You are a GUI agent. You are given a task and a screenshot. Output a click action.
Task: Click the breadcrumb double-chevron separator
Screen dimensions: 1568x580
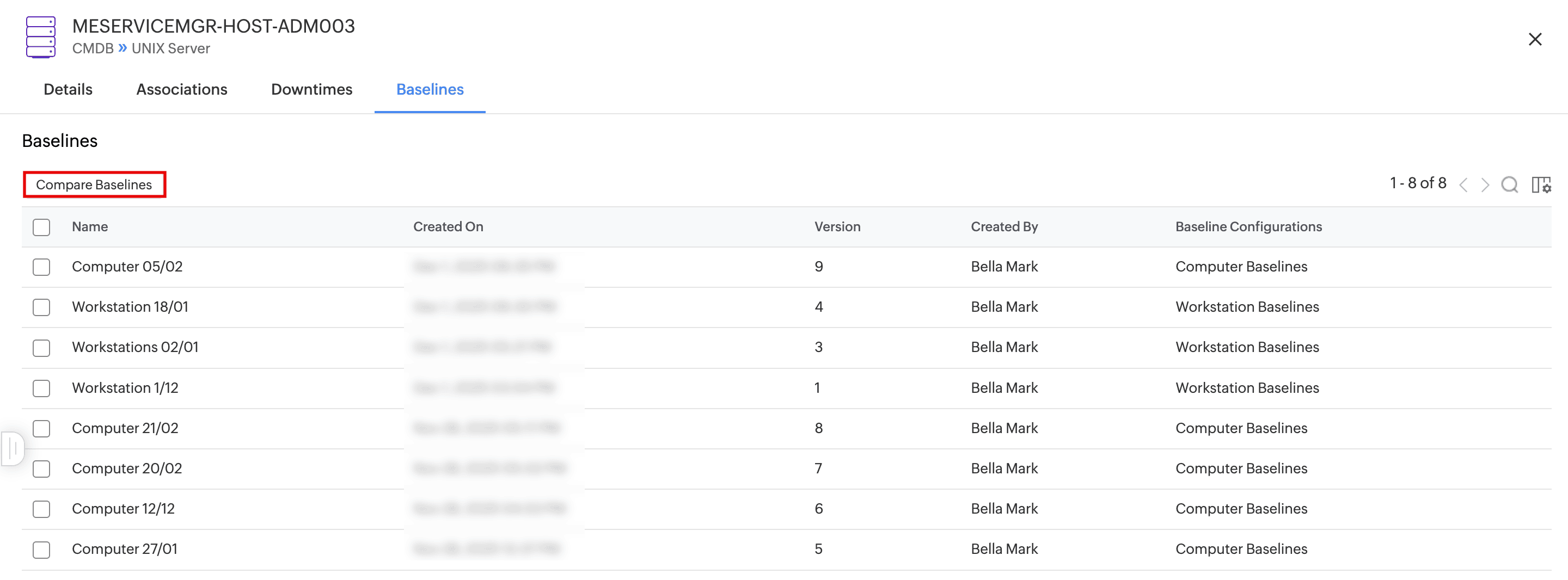point(122,48)
